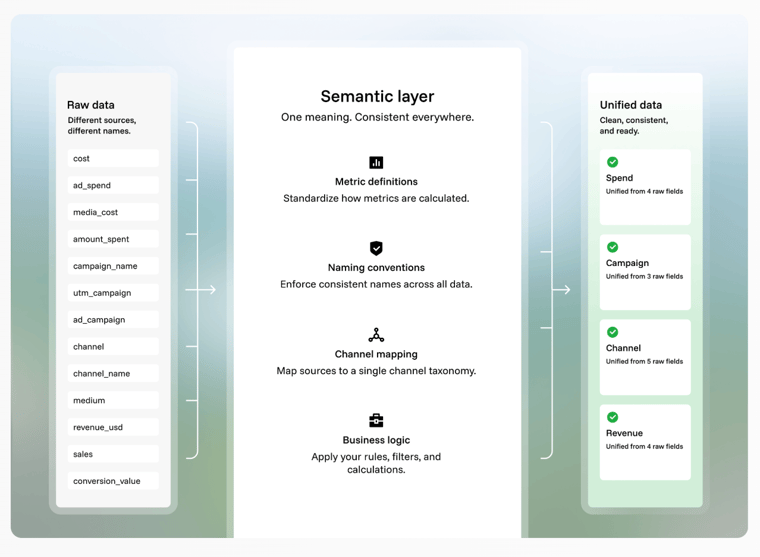Click the Campaign label in unified card

627,263
